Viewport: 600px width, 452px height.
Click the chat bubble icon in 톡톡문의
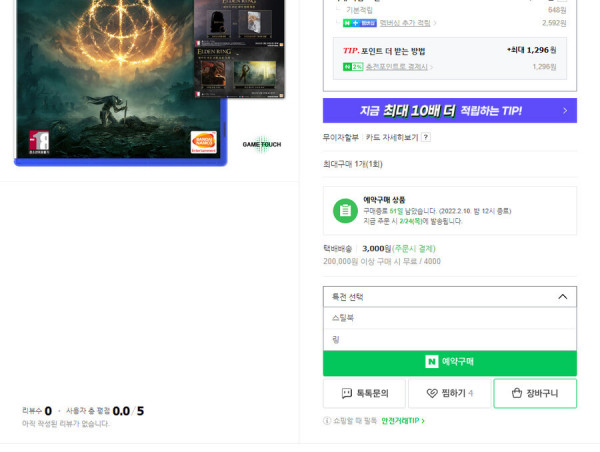pyautogui.click(x=347, y=393)
